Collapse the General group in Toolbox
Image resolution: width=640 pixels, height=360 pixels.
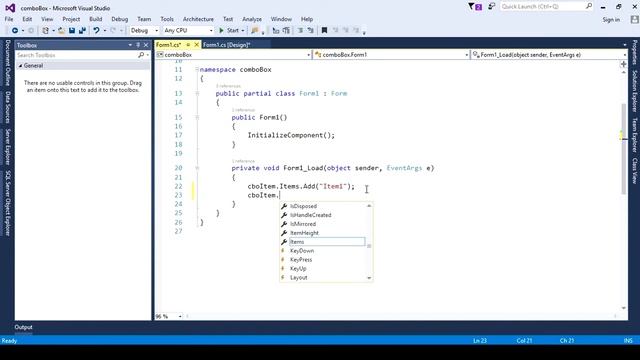coord(20,66)
